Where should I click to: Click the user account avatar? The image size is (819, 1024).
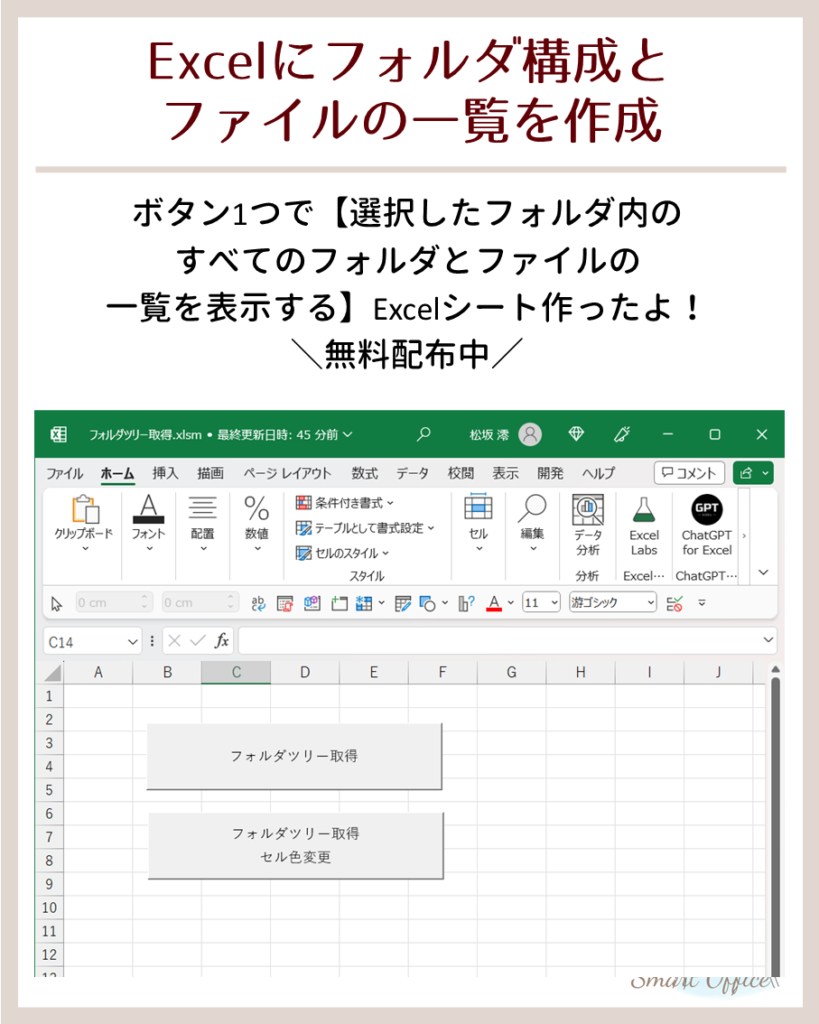[x=530, y=434]
